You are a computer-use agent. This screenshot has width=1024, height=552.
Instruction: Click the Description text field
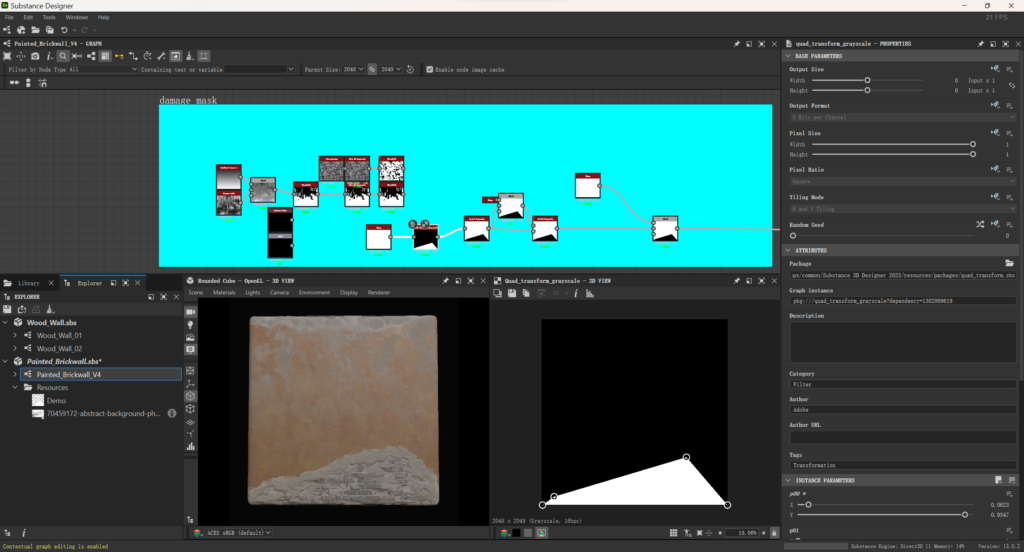pos(902,341)
